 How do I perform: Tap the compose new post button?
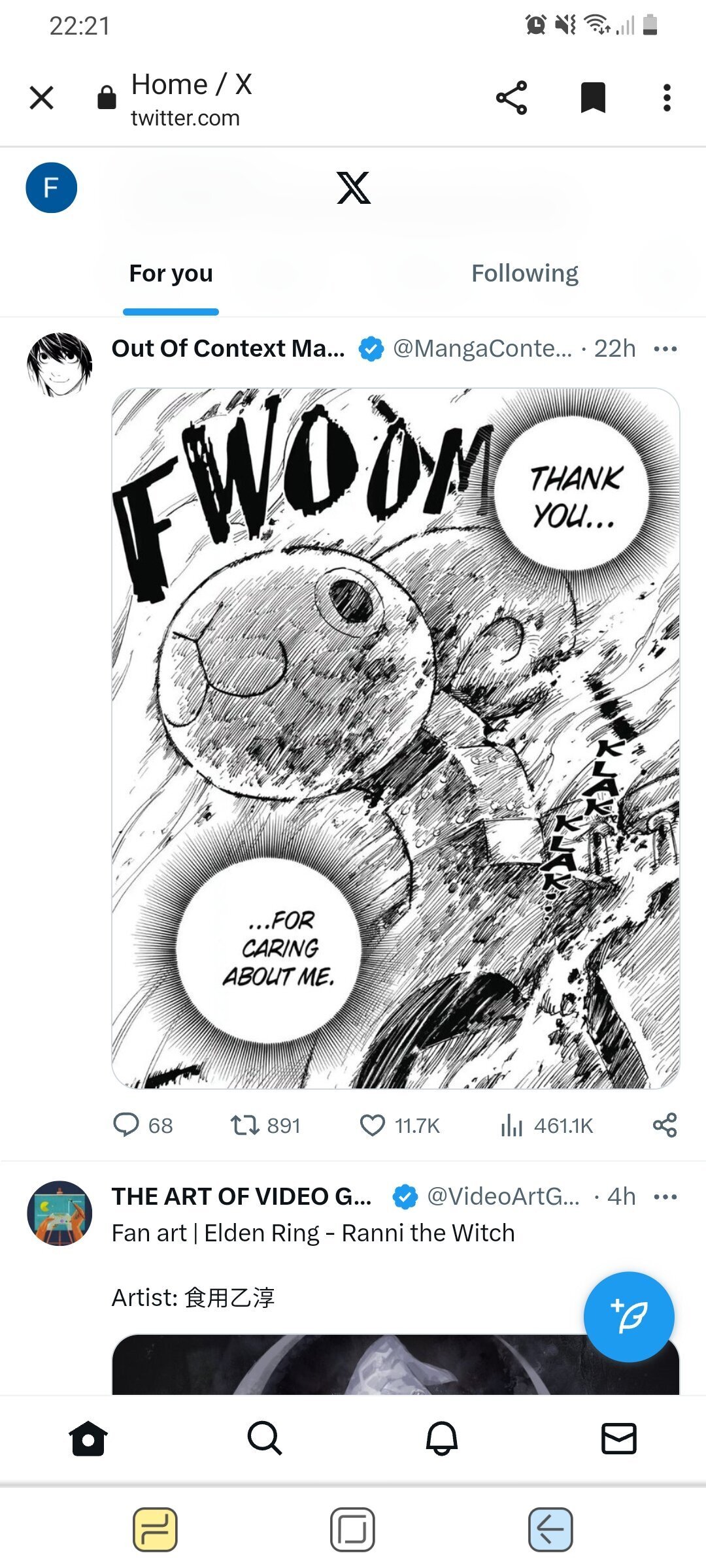[x=628, y=1316]
